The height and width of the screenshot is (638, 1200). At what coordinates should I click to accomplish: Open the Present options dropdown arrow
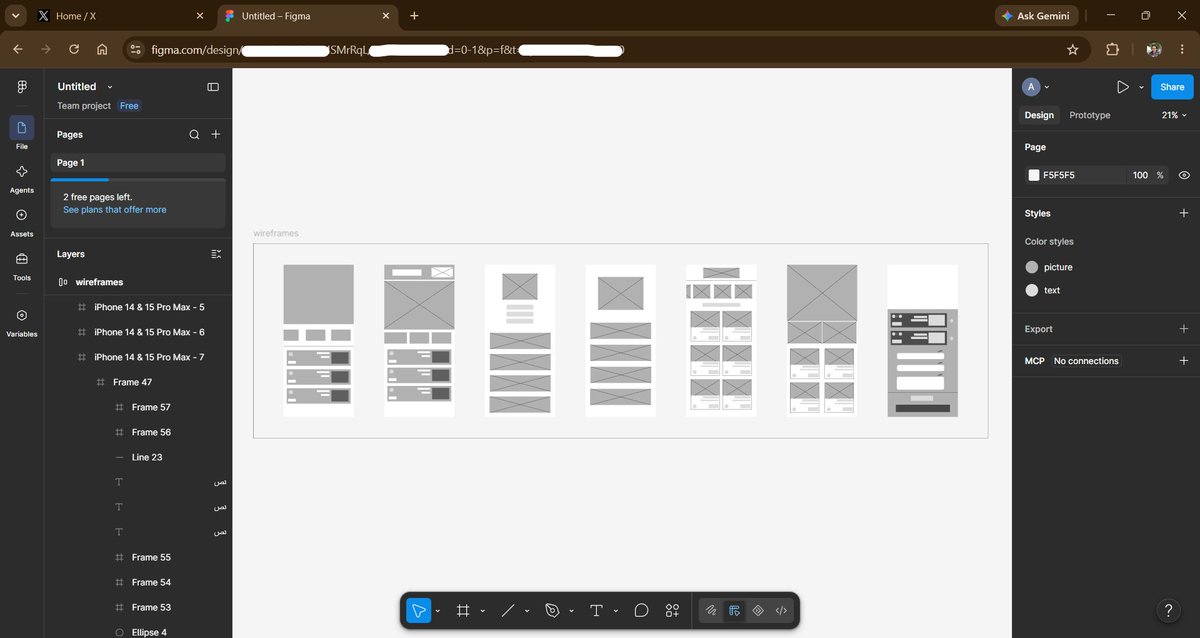coord(1141,87)
